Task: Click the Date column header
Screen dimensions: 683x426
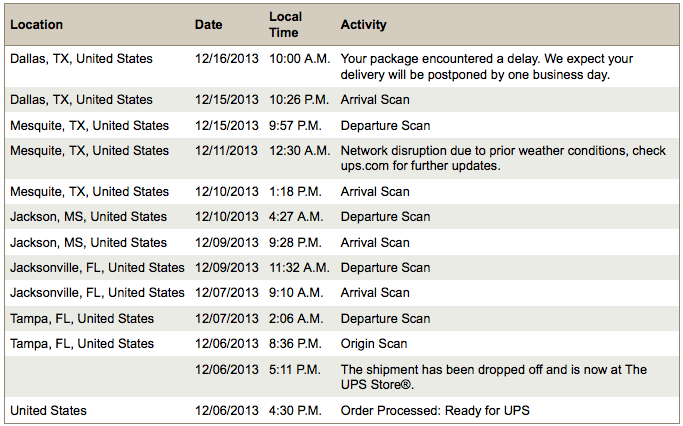Action: [208, 24]
